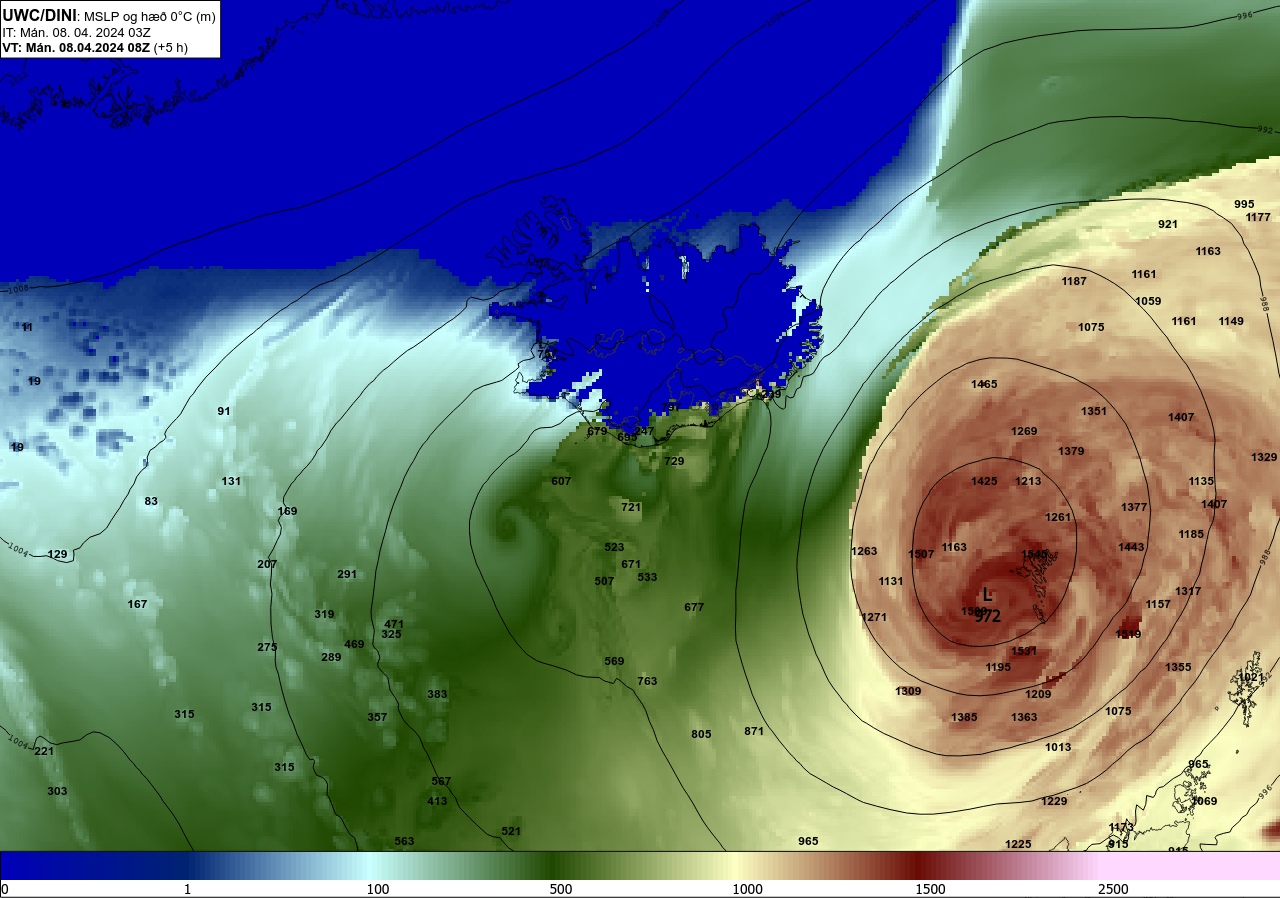Click the 169 height value
This screenshot has width=1280, height=898.
click(x=287, y=511)
